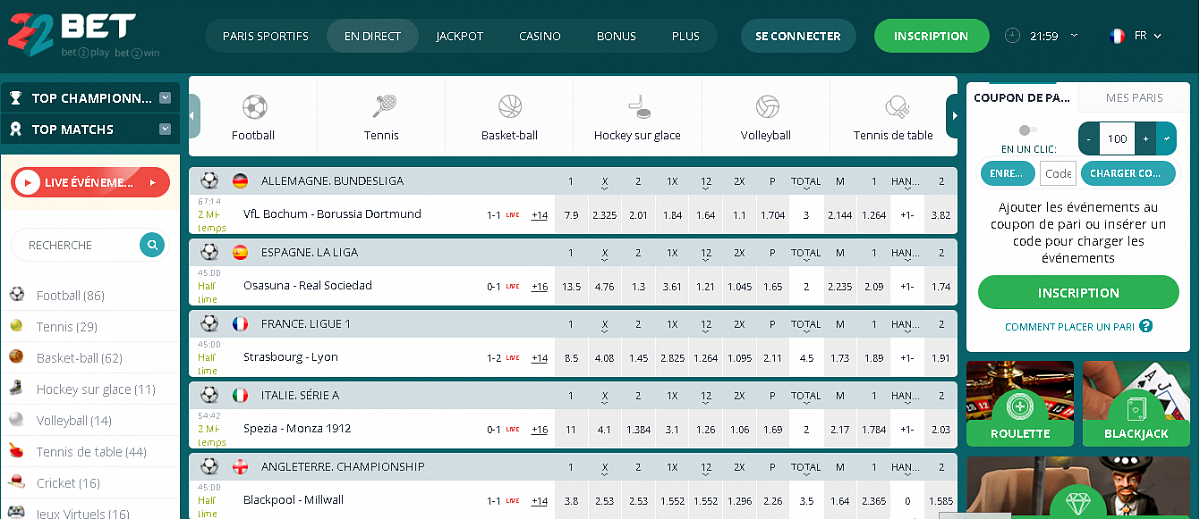Image resolution: width=1200 pixels, height=519 pixels.
Task: Click the Basket-ball icon in sidebar
Action: click(17, 357)
